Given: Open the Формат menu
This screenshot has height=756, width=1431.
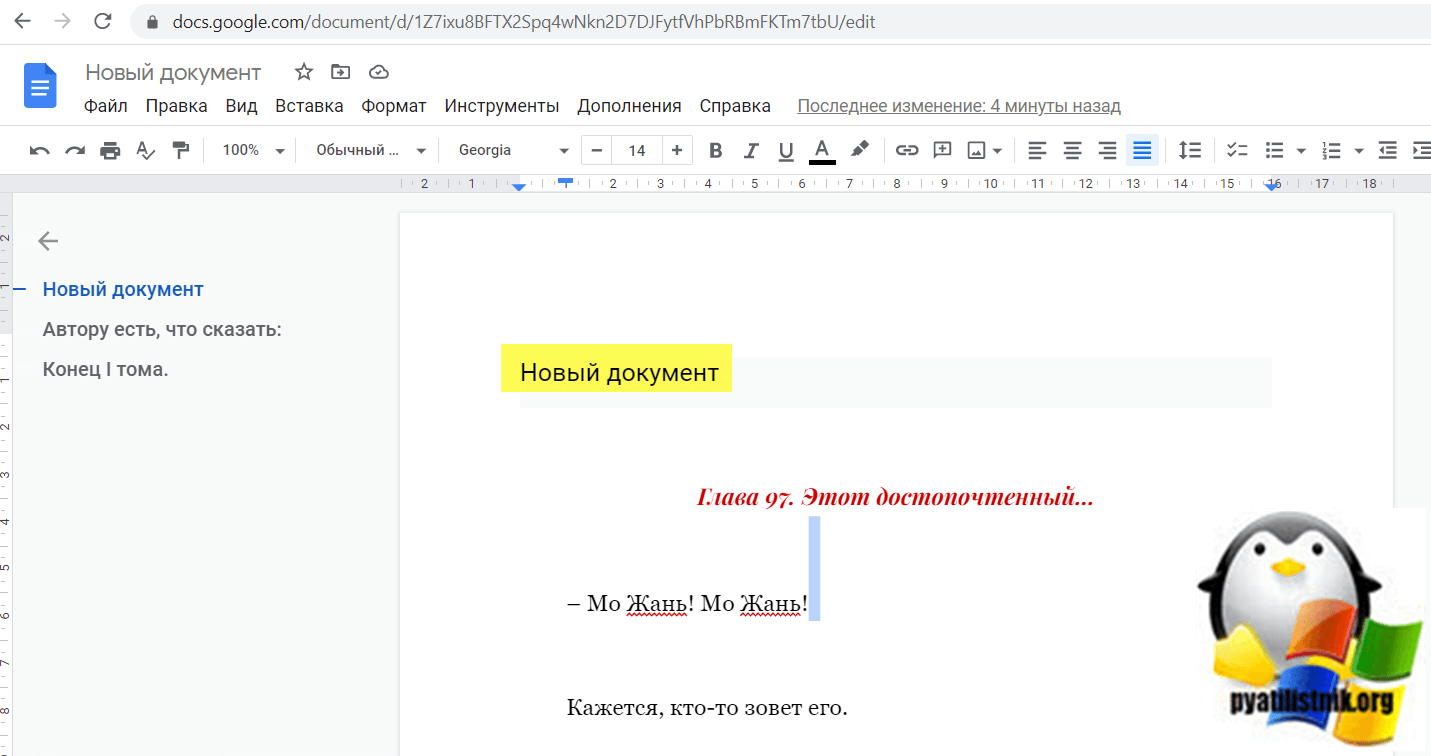Looking at the screenshot, I should click(x=394, y=106).
